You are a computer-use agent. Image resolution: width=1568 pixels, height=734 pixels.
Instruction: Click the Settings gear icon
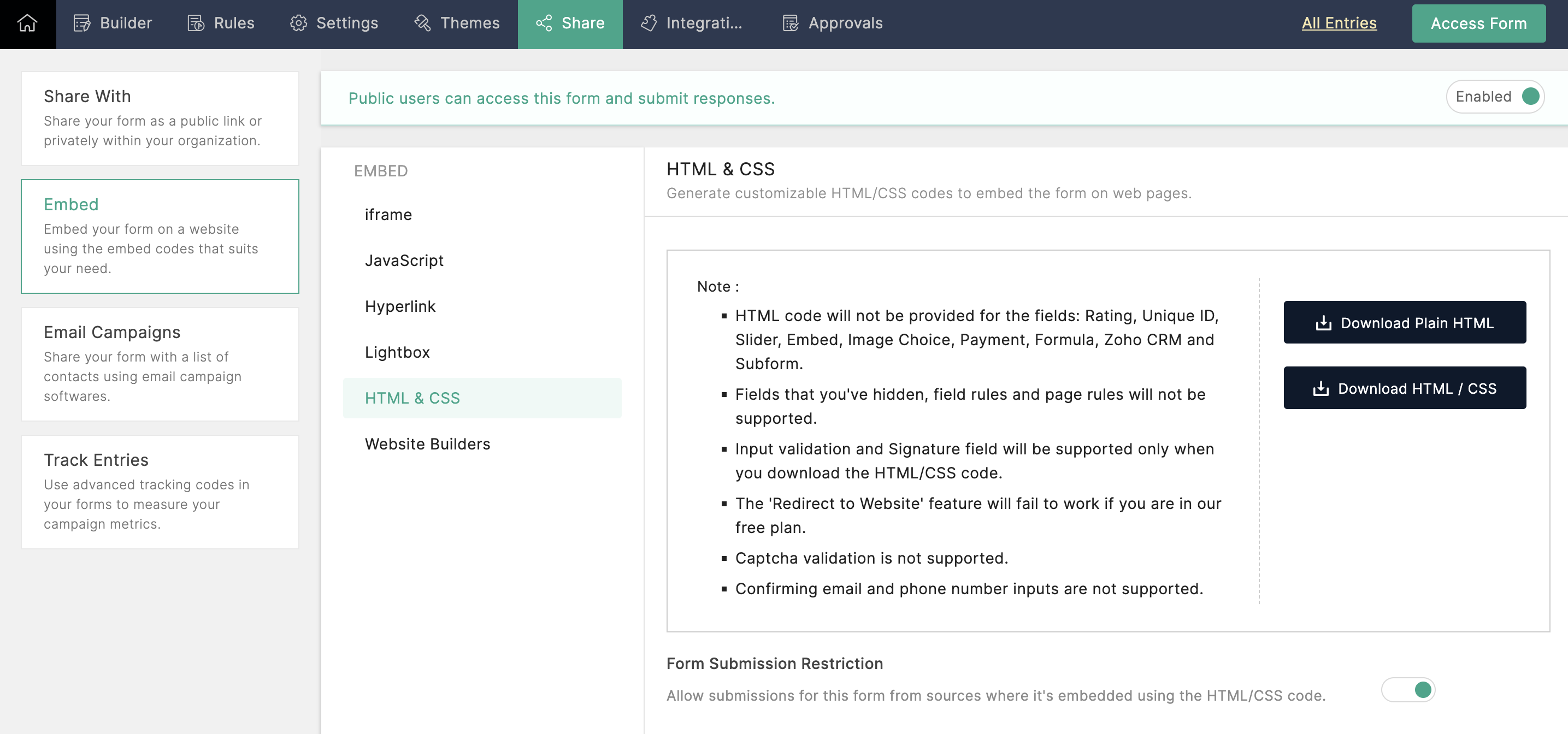[298, 23]
